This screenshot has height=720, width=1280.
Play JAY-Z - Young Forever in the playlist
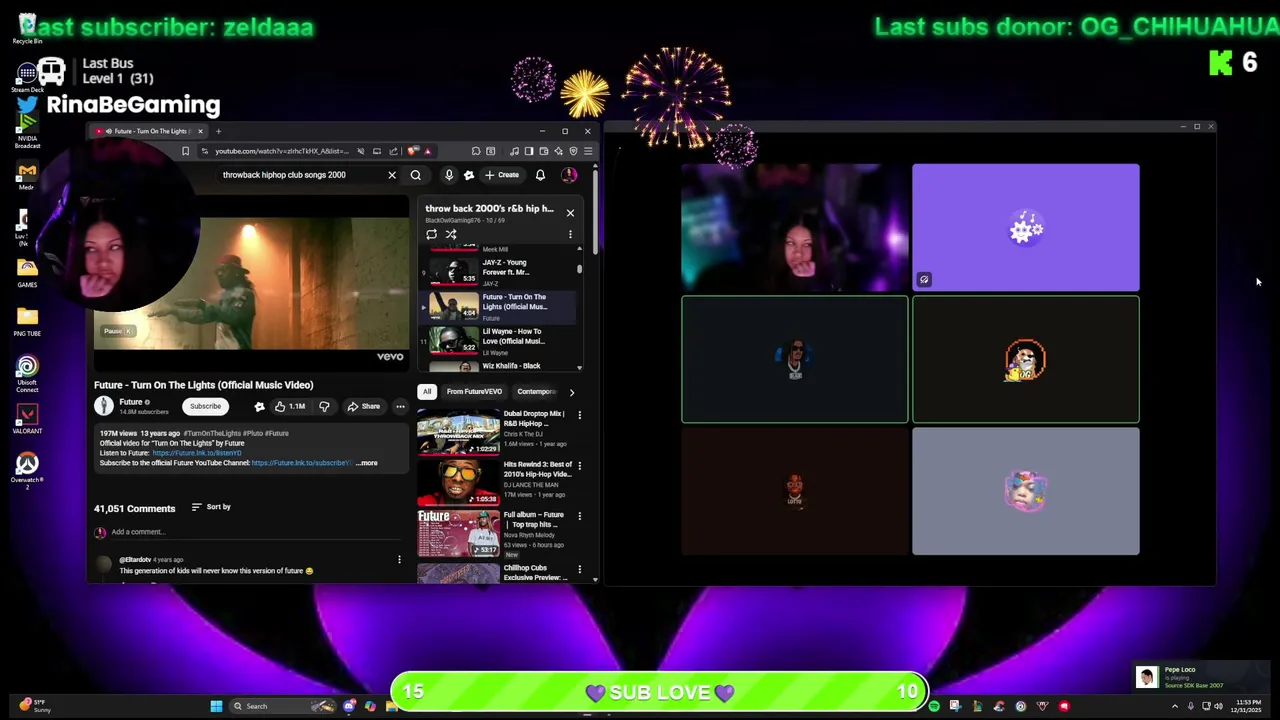(499, 272)
